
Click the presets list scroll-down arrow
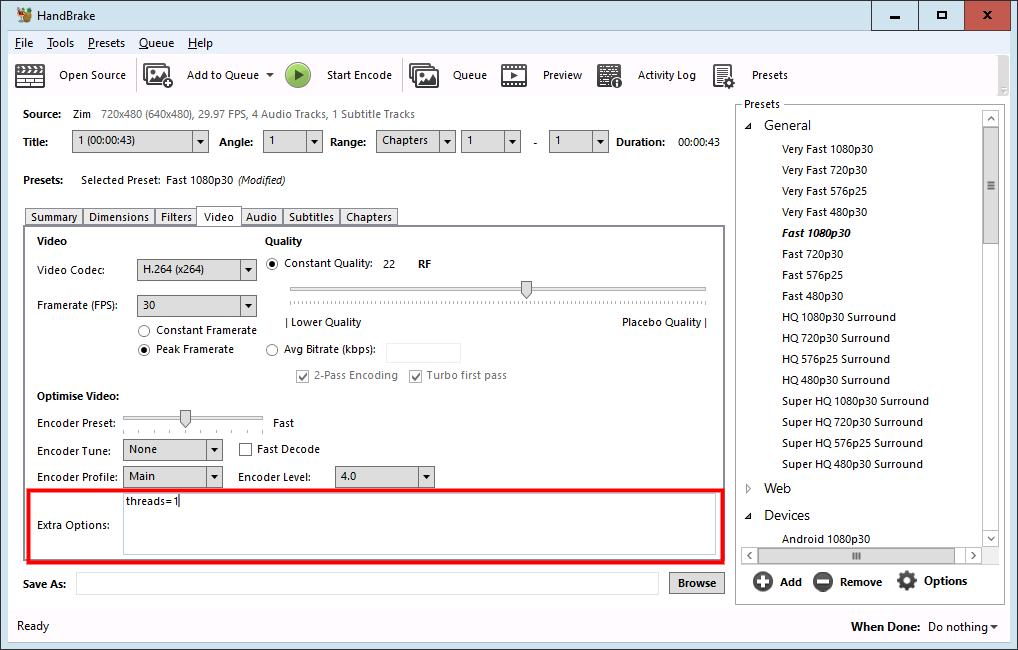tap(991, 538)
